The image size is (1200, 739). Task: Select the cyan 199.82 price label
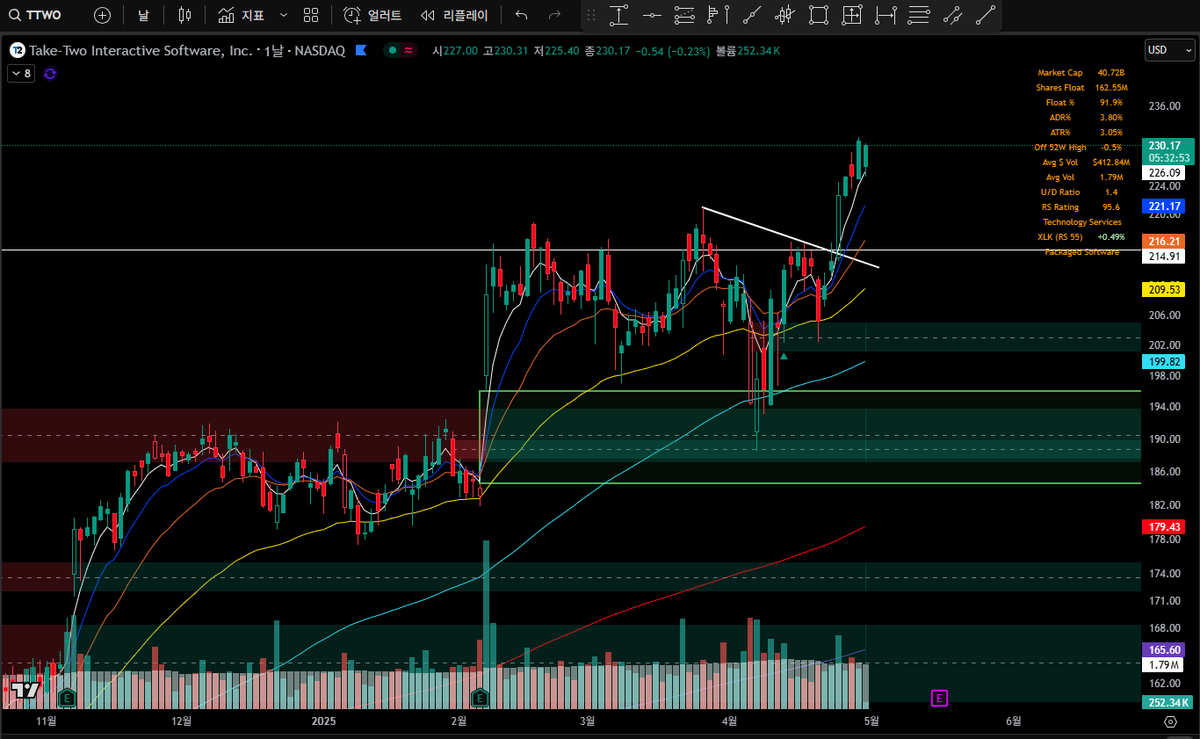point(1165,361)
